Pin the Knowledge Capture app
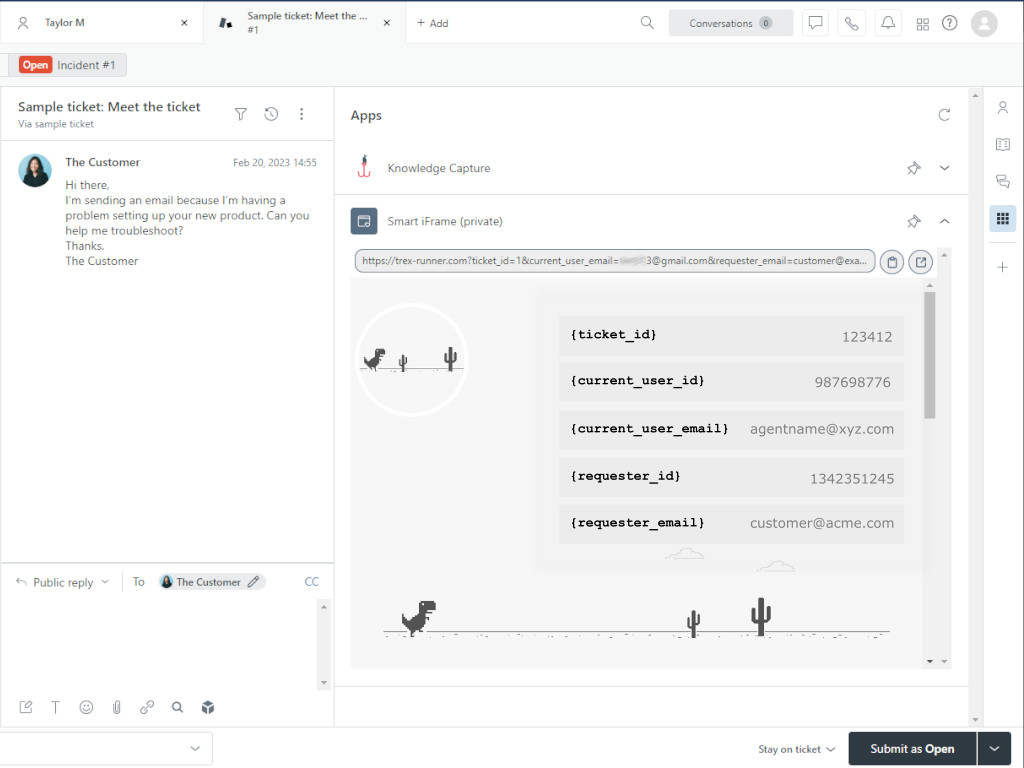This screenshot has width=1024, height=768. click(913, 168)
